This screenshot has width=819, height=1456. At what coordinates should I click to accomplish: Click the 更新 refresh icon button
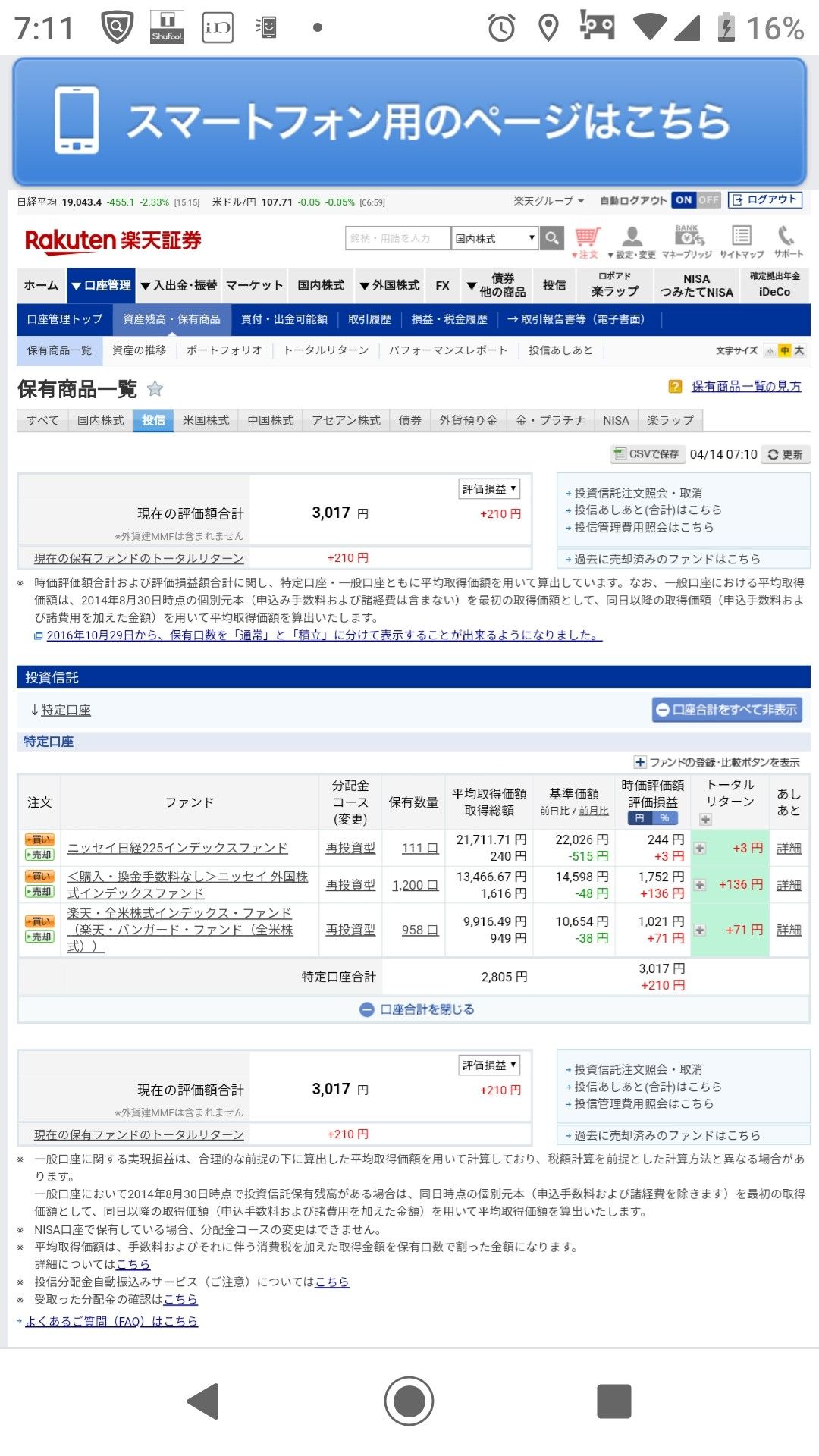coord(784,454)
